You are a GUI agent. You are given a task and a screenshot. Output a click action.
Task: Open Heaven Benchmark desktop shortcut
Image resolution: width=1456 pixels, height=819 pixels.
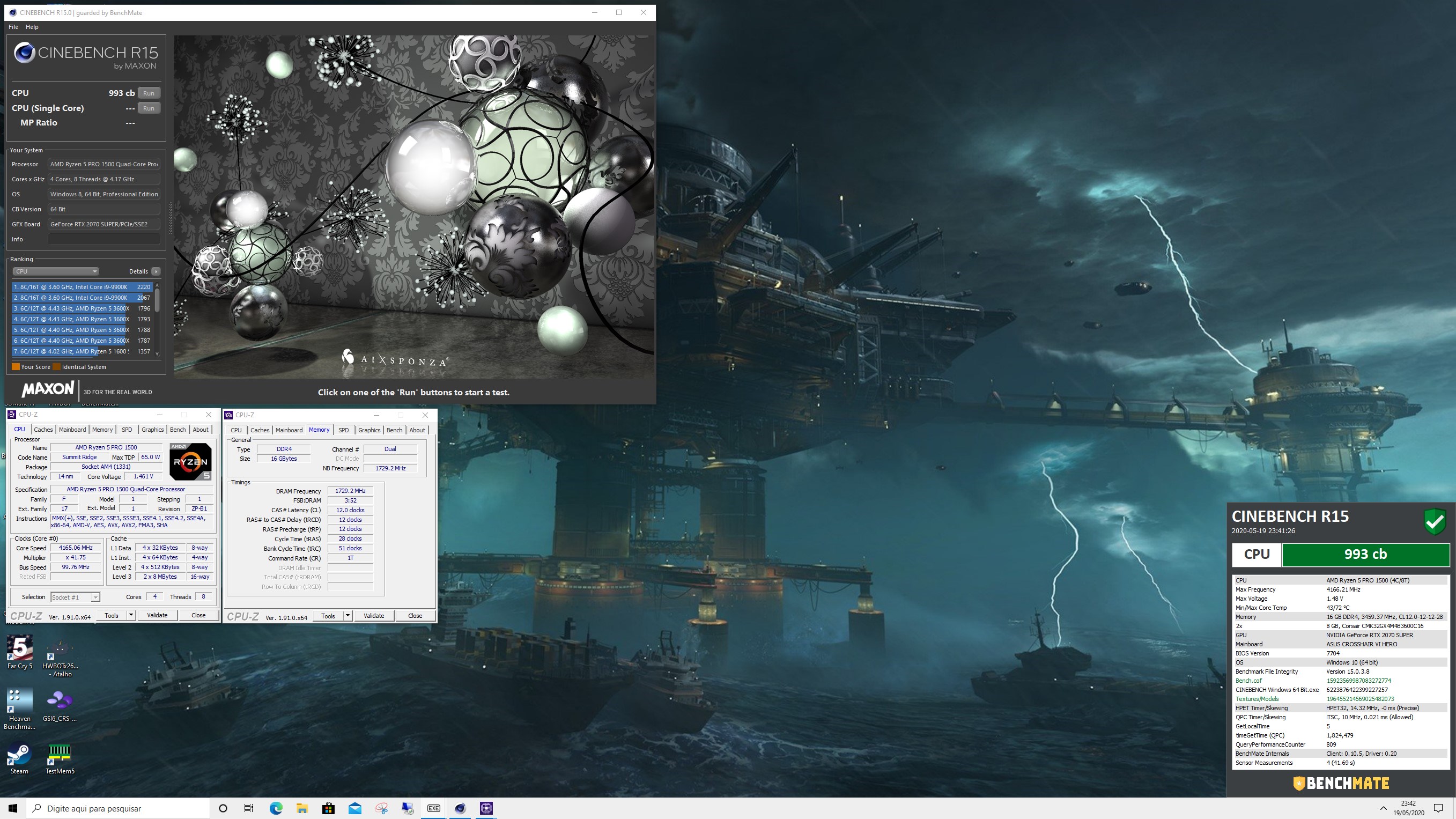[20, 709]
